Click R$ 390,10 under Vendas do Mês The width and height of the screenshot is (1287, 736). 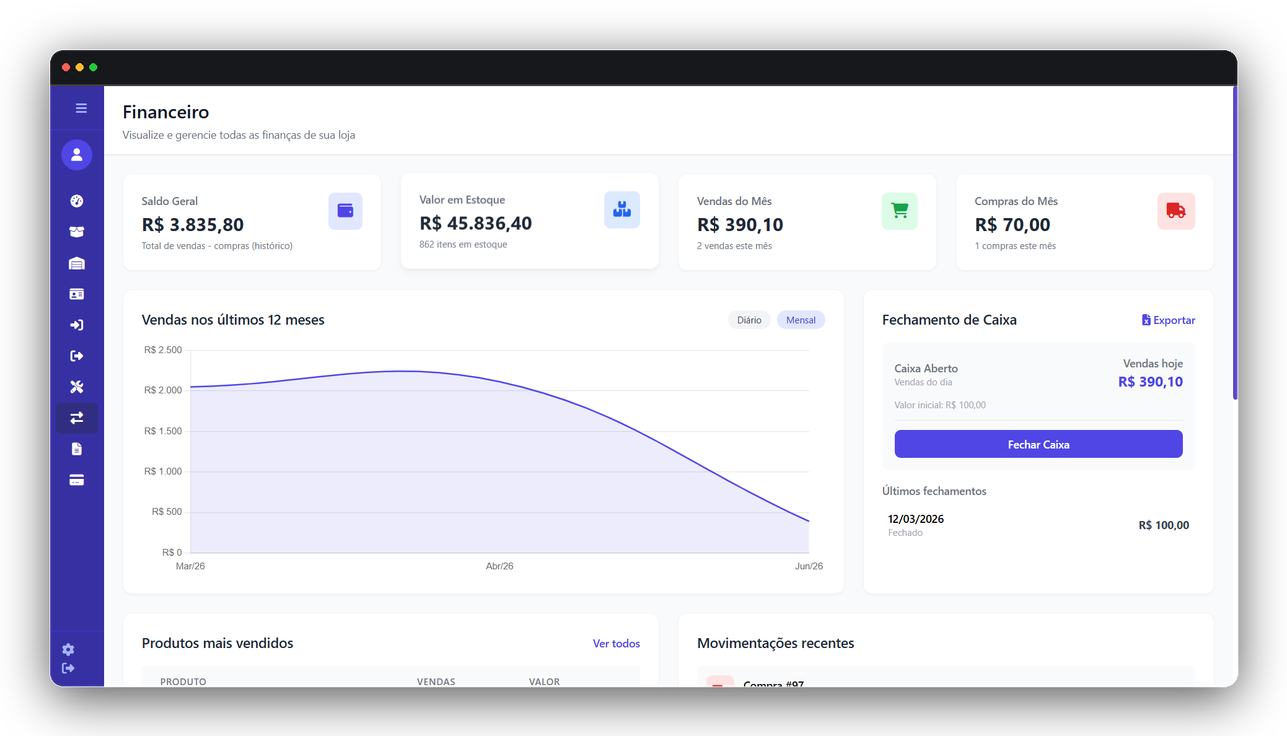(x=740, y=225)
